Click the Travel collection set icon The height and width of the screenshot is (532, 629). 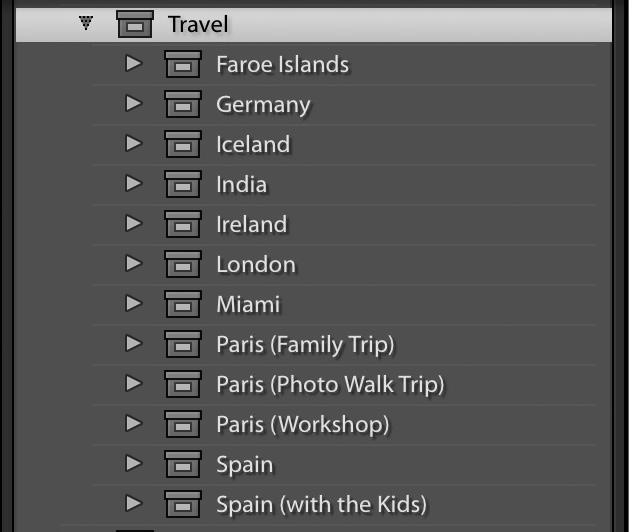(135, 24)
